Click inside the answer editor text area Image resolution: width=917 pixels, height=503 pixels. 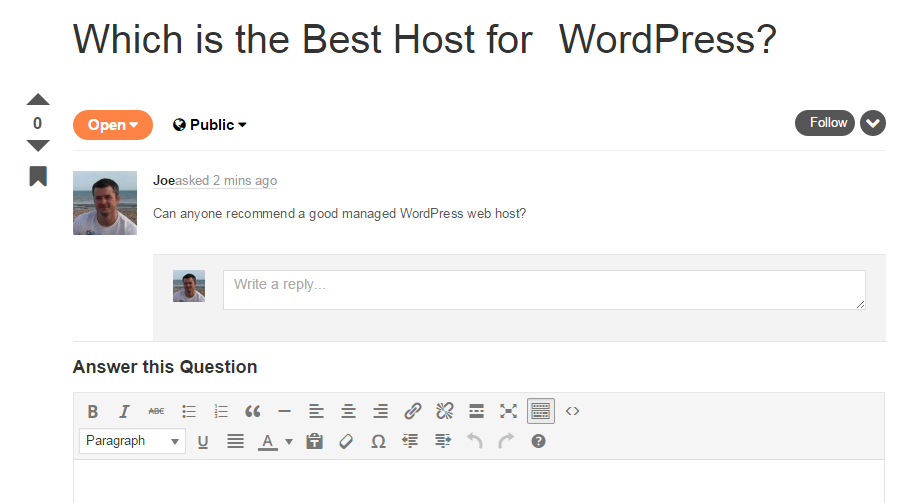tap(479, 481)
